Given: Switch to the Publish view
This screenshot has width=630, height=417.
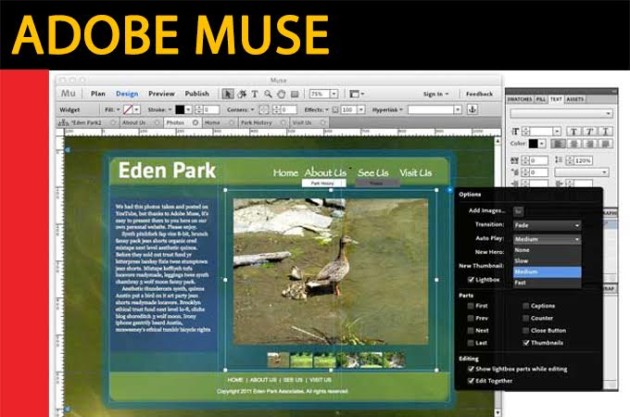Looking at the screenshot, I should pyautogui.click(x=197, y=94).
